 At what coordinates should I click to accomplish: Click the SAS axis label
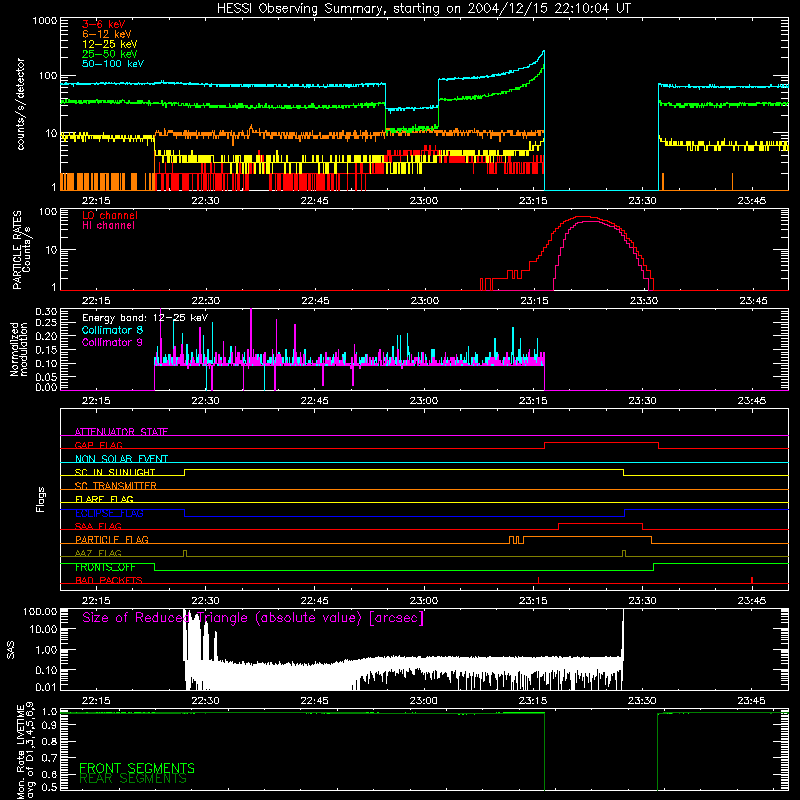[x=11, y=650]
